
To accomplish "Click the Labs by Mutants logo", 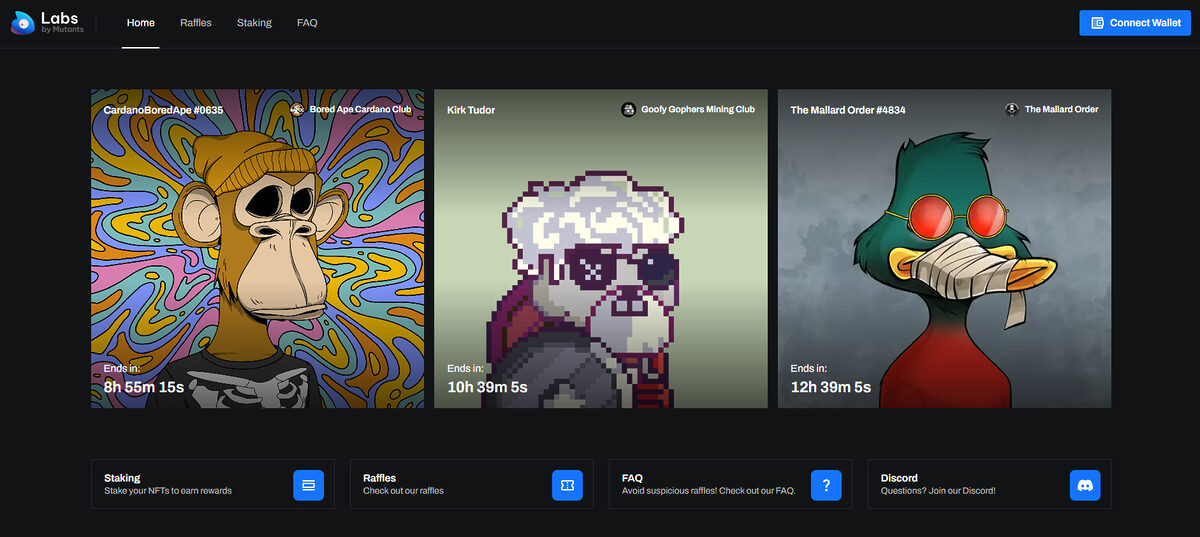I will (x=47, y=23).
